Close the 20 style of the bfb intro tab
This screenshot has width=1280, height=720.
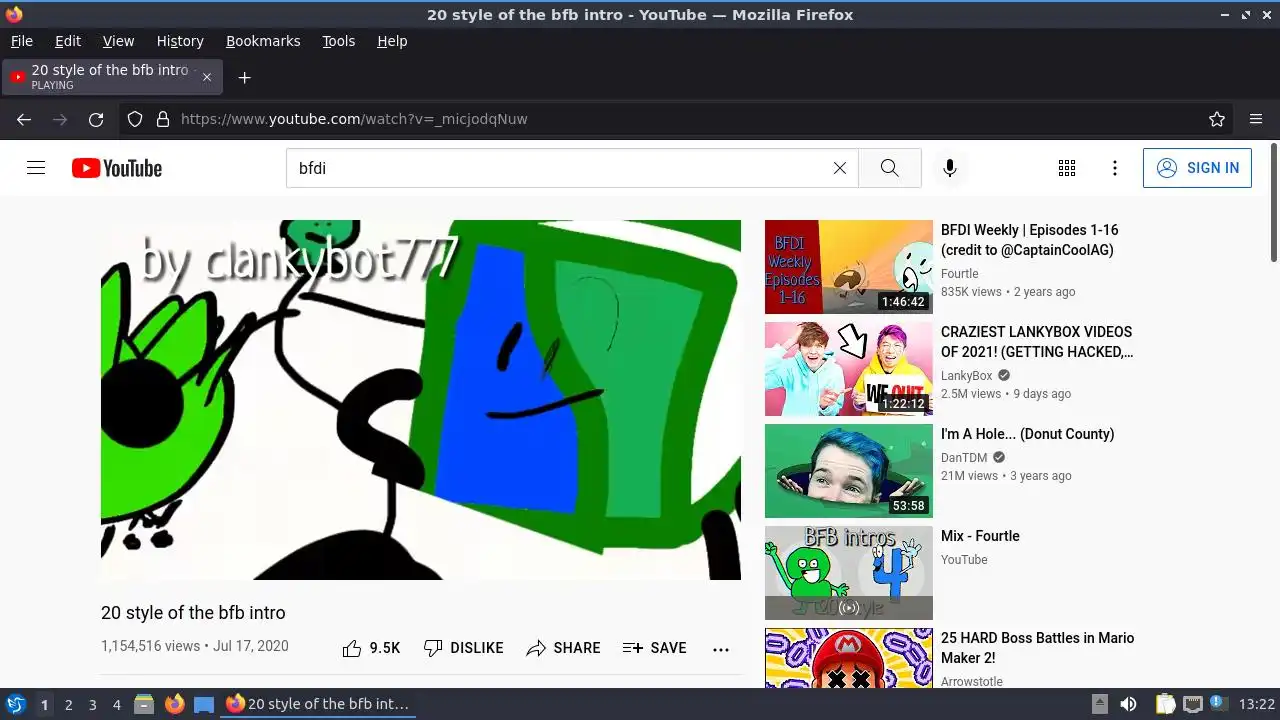pyautogui.click(x=207, y=77)
